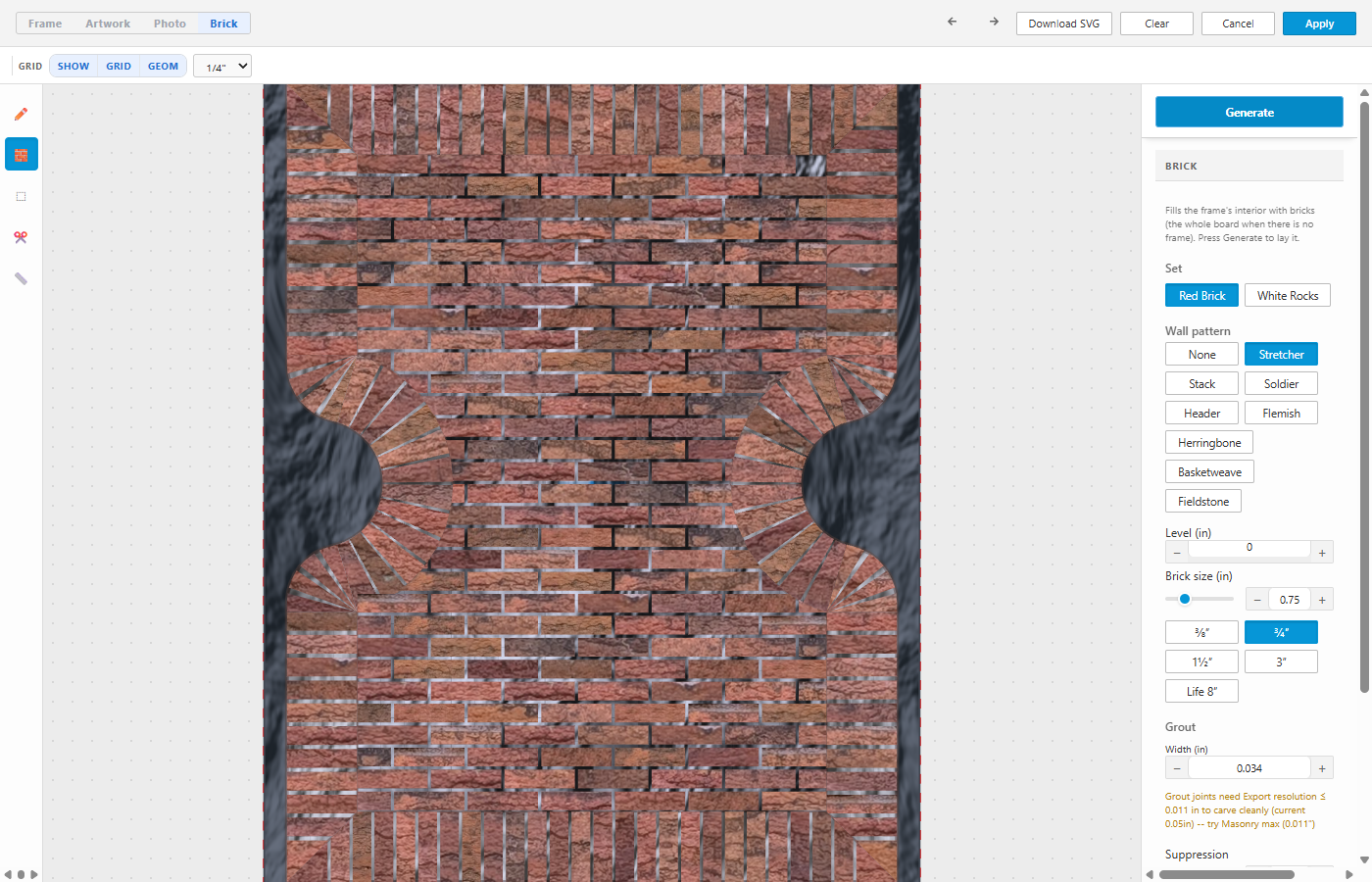The image size is (1372, 882).
Task: Click the undo left arrow
Action: click(952, 22)
